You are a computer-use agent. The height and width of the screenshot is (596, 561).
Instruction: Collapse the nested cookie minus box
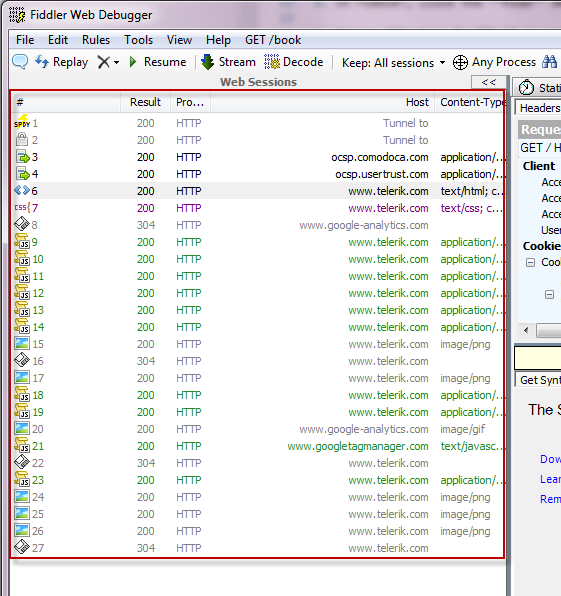[x=549, y=295]
